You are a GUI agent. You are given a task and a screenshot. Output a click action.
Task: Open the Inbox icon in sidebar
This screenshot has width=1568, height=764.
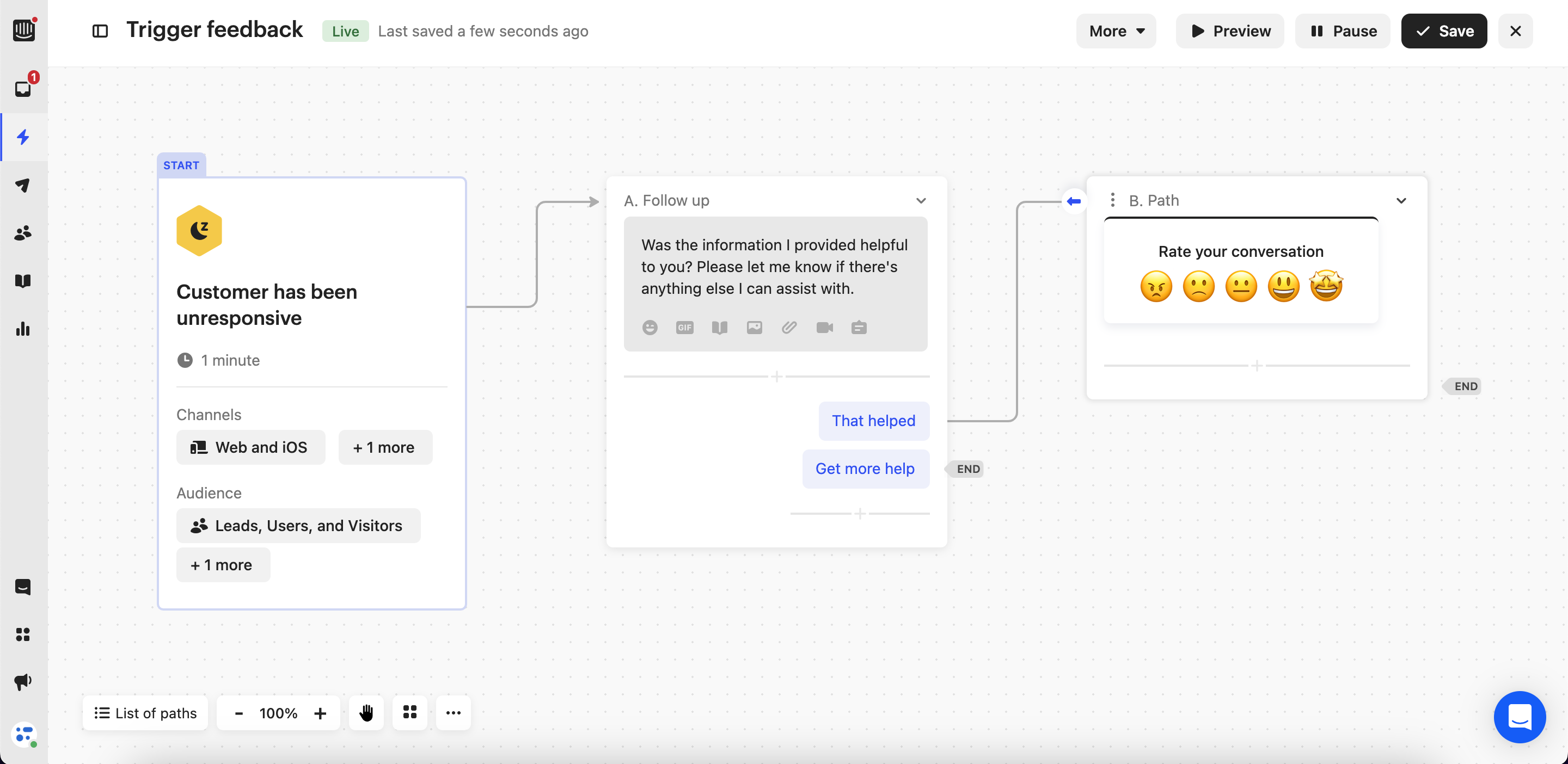point(23,89)
